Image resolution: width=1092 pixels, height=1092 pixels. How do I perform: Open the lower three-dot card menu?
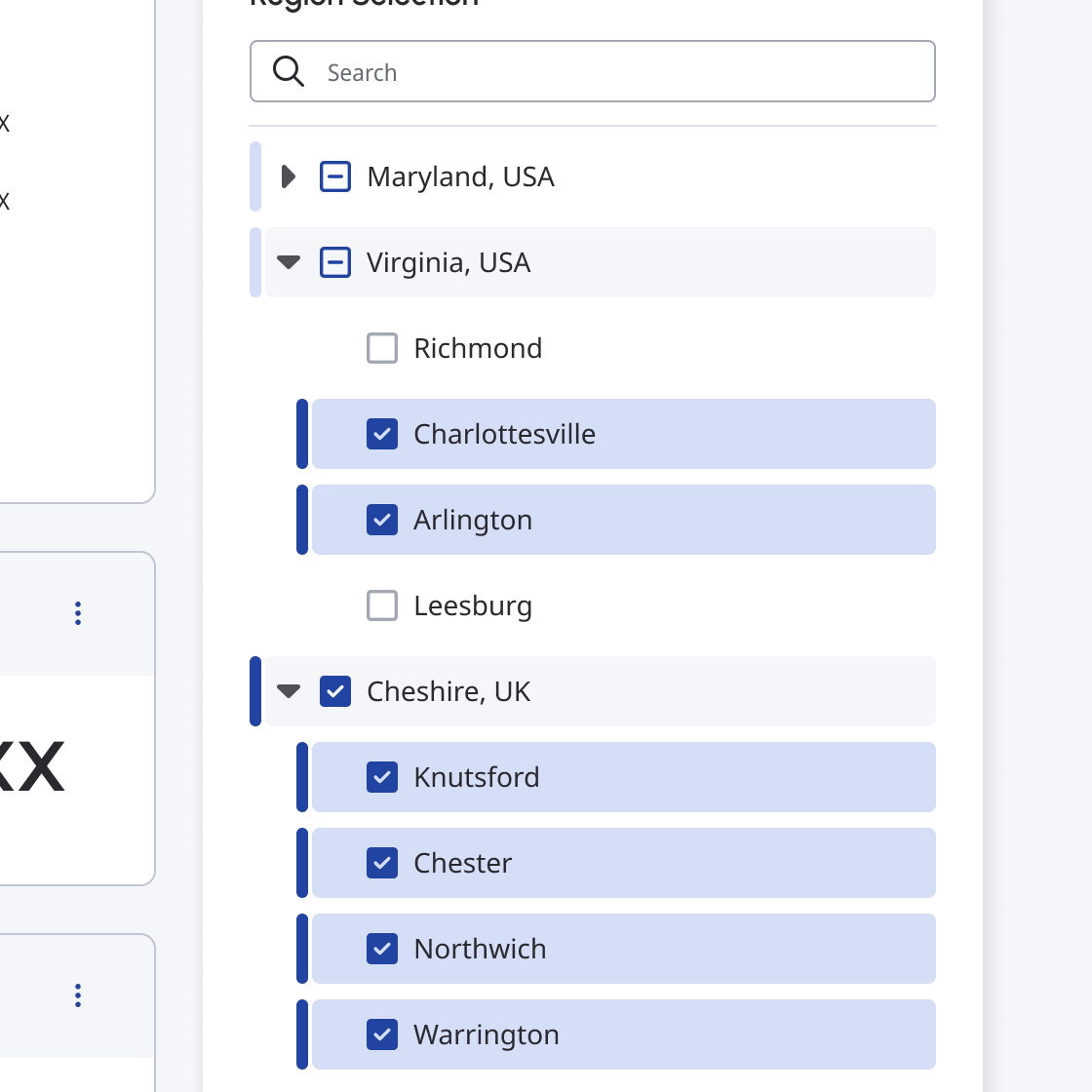pos(78,995)
